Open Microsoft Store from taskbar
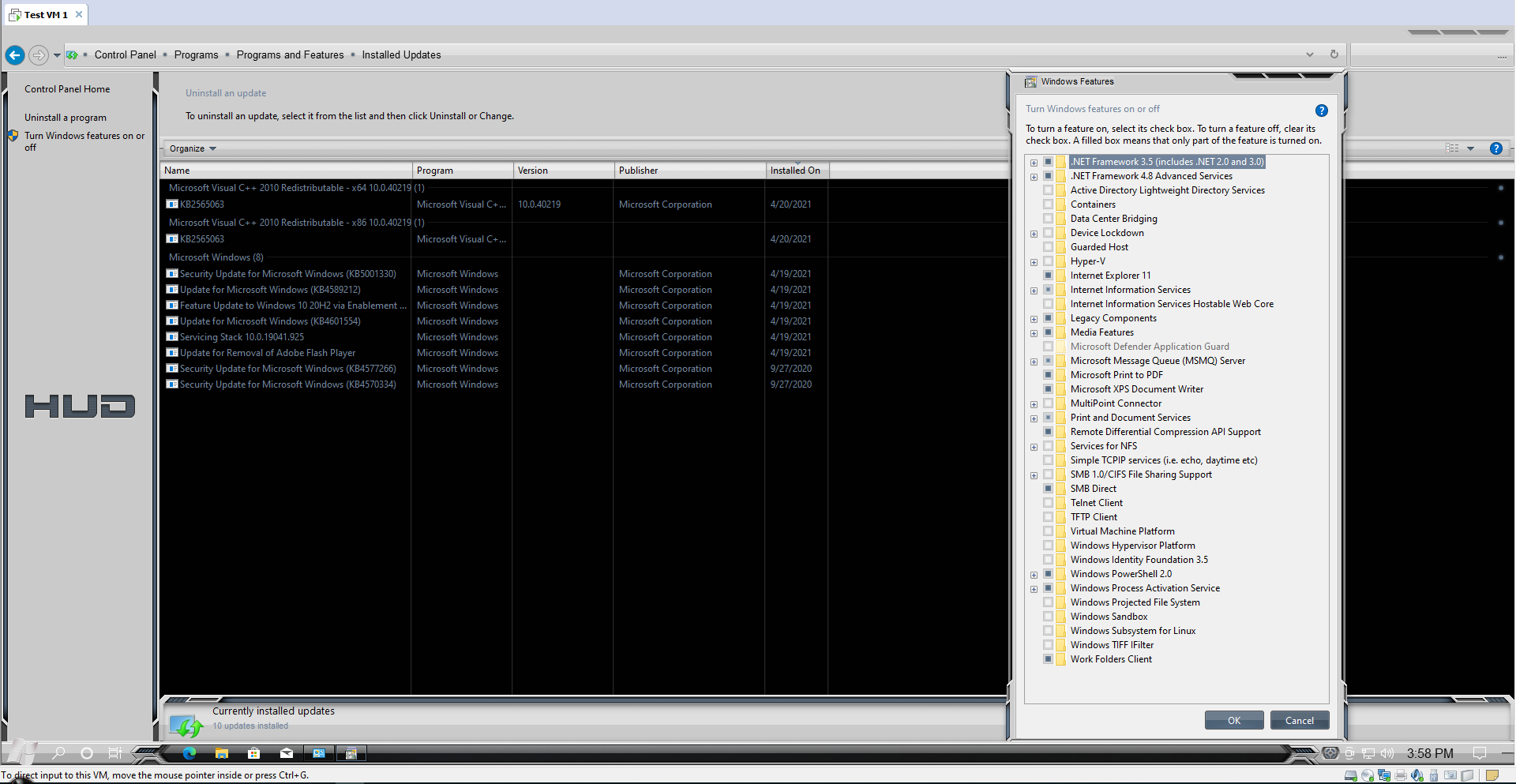1516x784 pixels. pos(253,753)
